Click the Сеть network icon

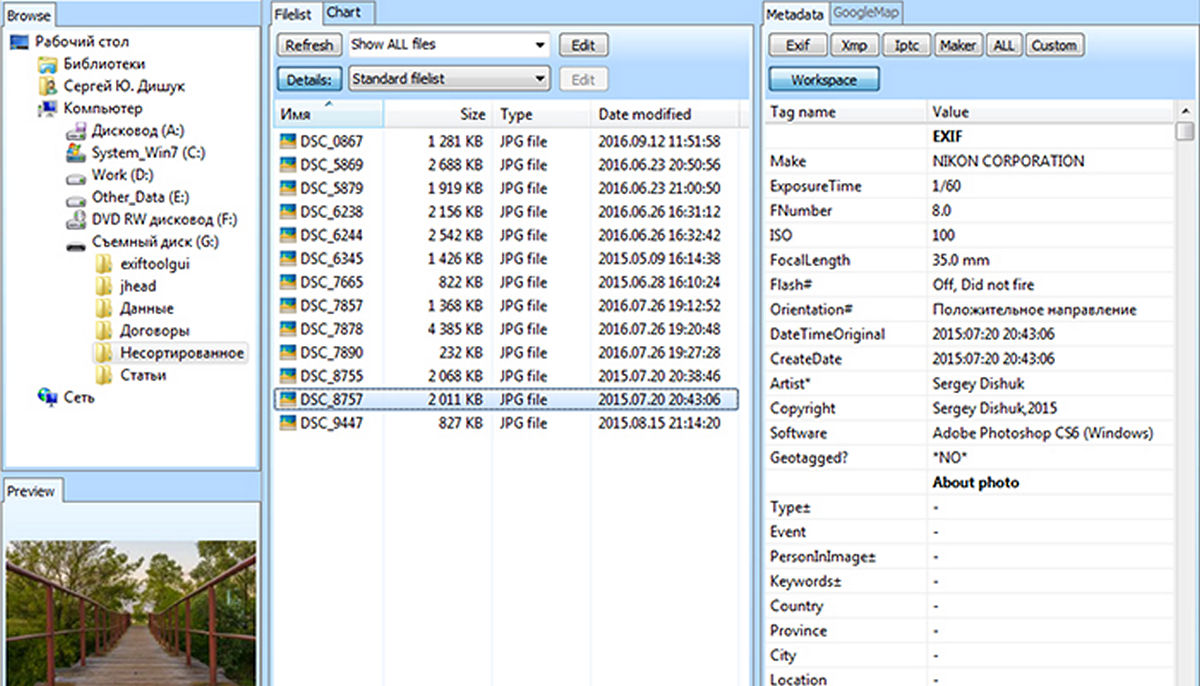pyautogui.click(x=47, y=397)
